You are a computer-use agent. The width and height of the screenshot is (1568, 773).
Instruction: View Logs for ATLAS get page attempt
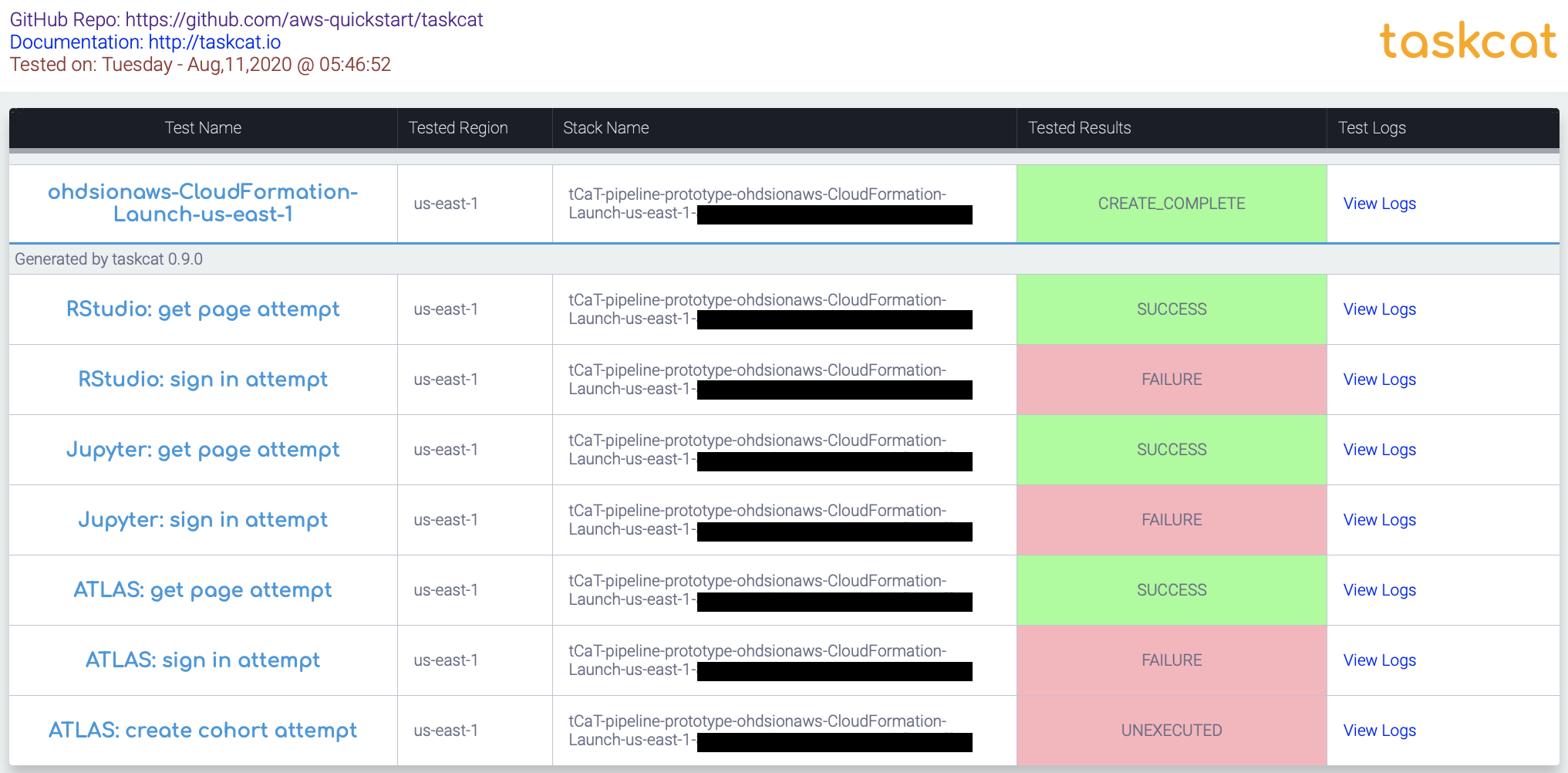point(1380,590)
